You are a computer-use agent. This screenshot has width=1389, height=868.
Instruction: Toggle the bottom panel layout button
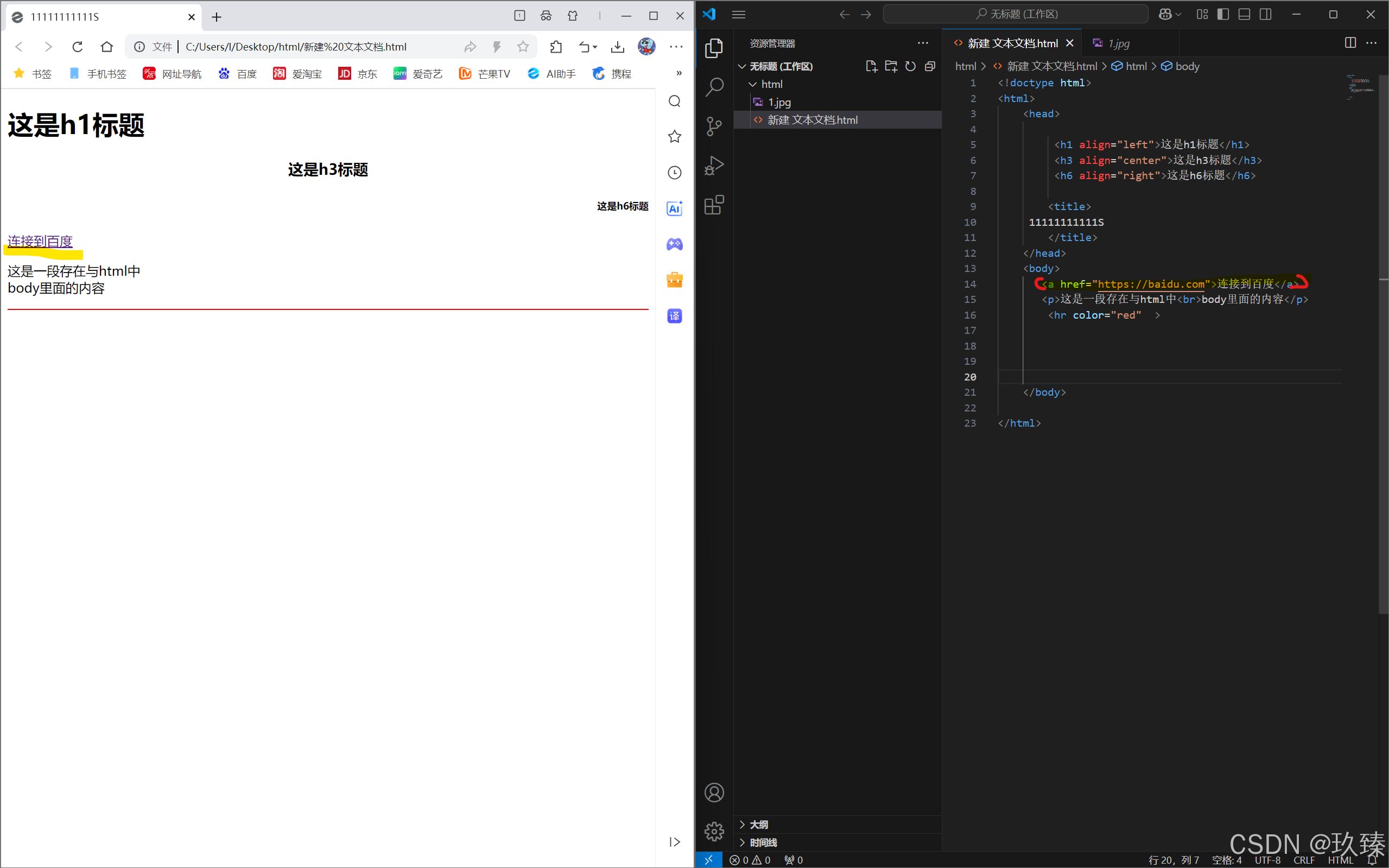pos(1245,14)
